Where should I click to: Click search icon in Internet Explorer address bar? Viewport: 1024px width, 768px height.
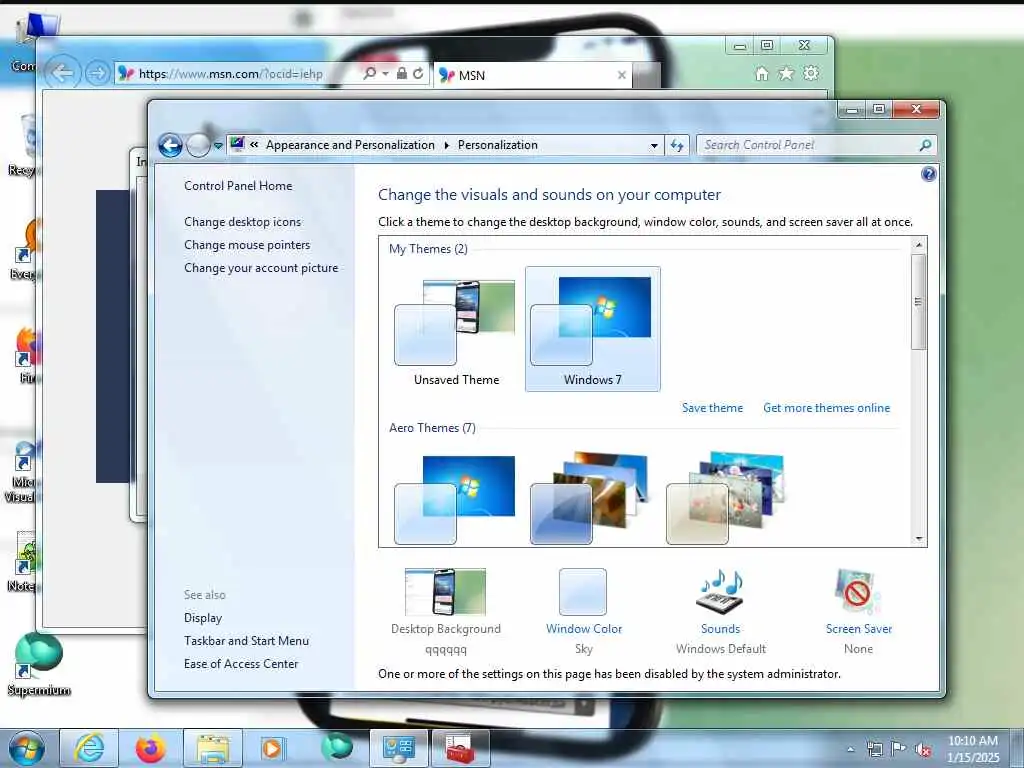pos(370,73)
